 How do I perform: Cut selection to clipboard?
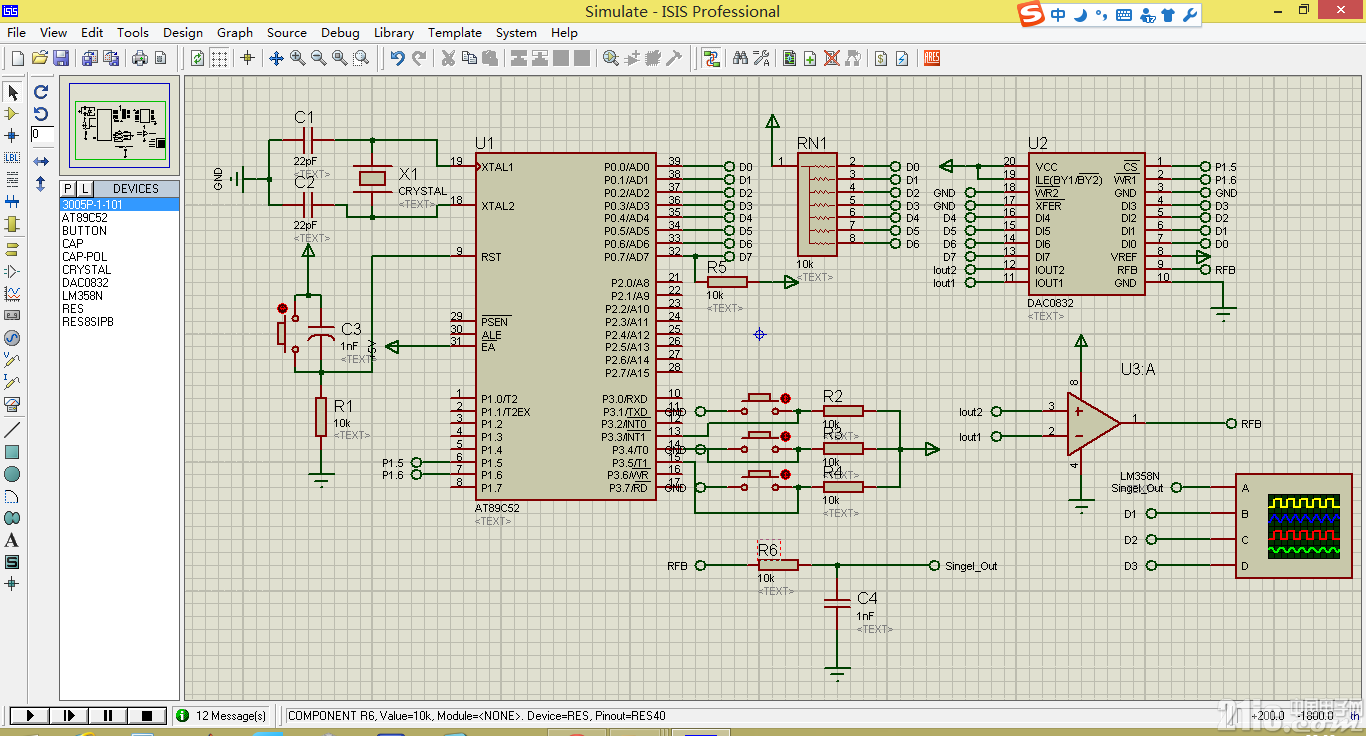[448, 58]
